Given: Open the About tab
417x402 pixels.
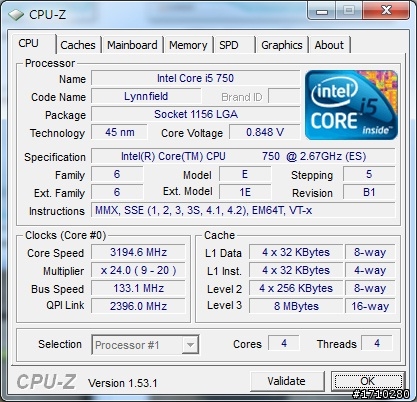Looking at the screenshot, I should point(329,45).
